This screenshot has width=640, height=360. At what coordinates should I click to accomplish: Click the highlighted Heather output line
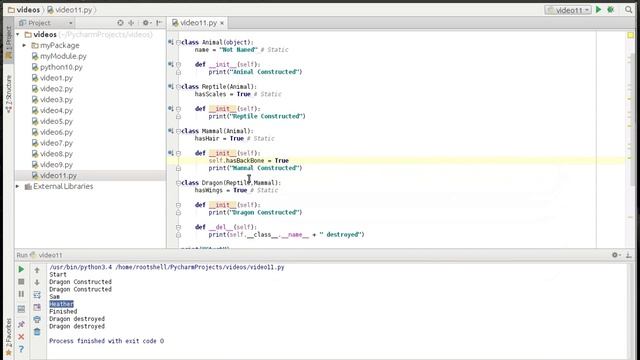pos(61,304)
